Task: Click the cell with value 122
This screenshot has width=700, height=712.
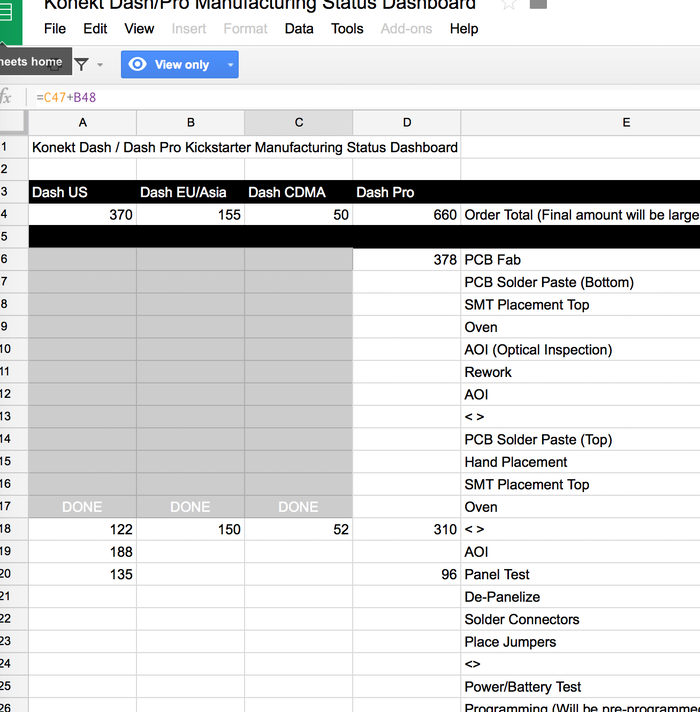Action: (83, 529)
